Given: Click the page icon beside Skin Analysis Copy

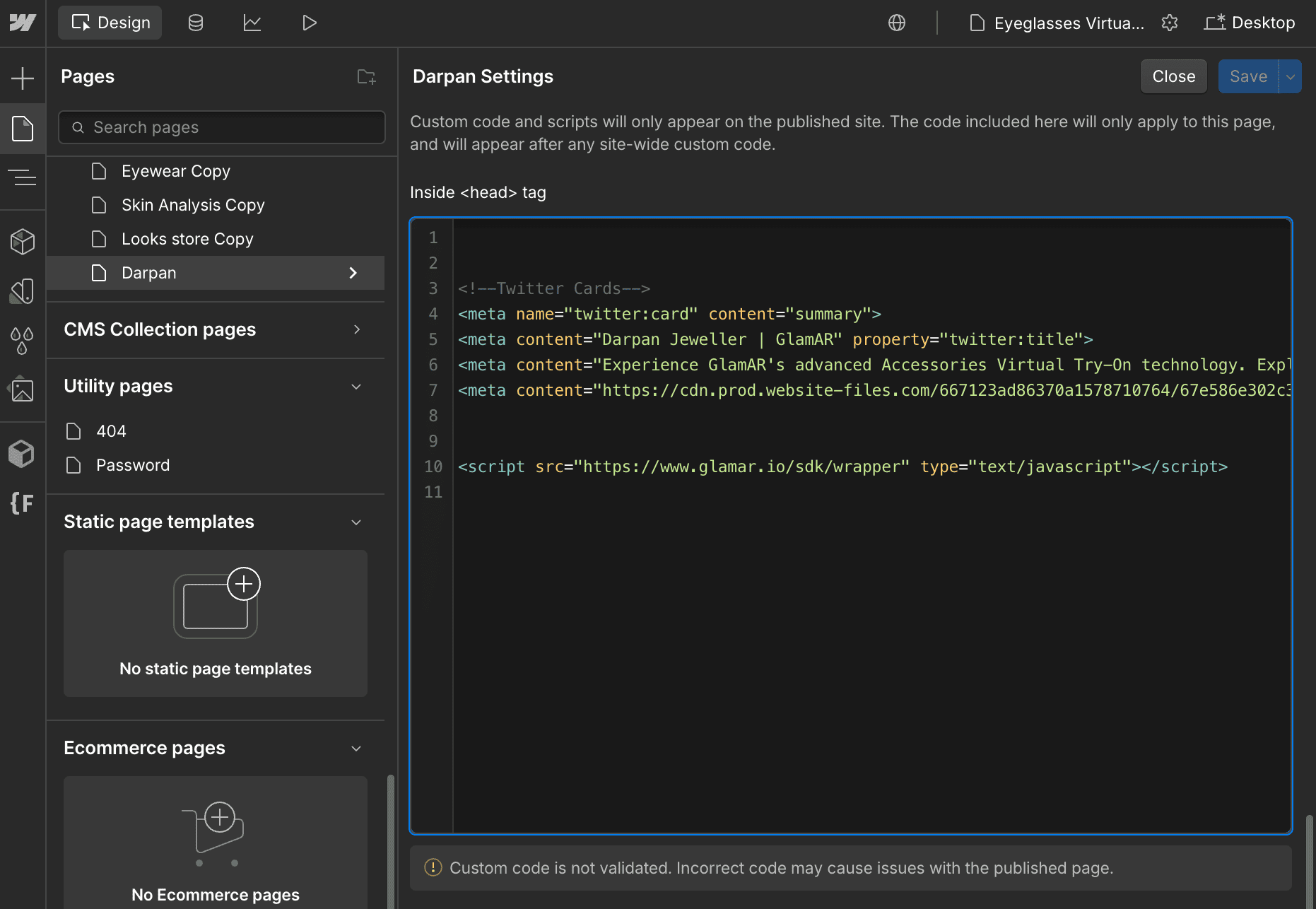Looking at the screenshot, I should (x=99, y=205).
